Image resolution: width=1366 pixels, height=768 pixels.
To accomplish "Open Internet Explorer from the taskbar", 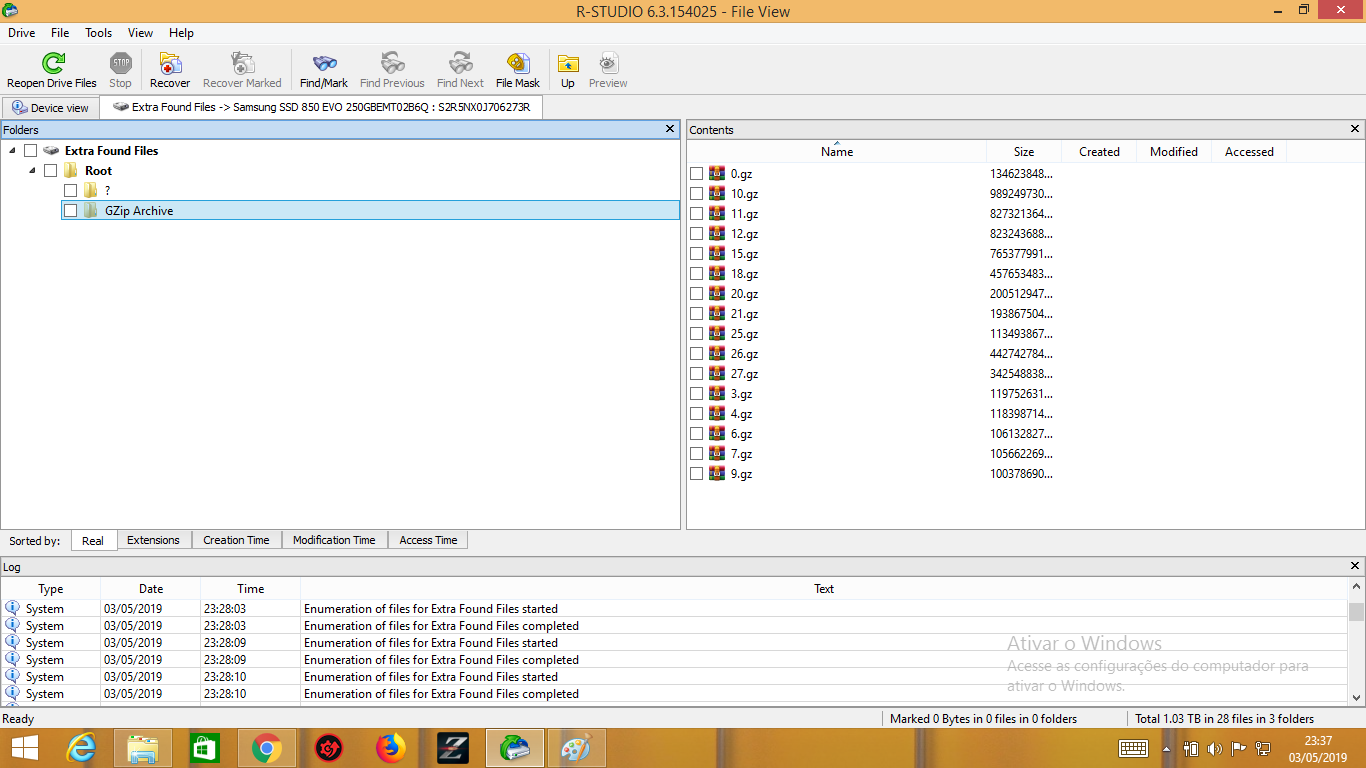I will click(81, 748).
